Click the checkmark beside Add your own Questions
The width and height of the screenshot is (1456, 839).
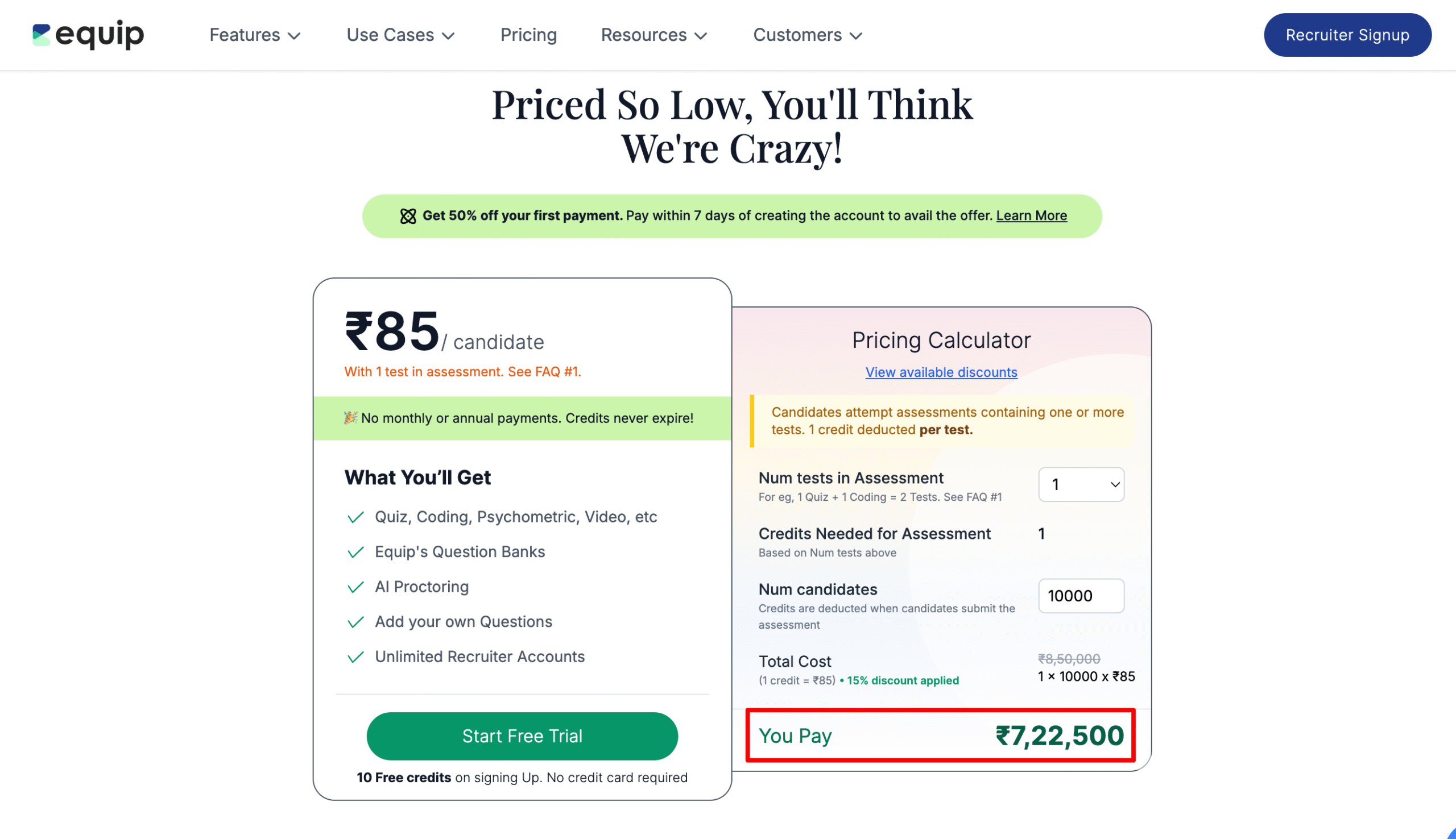(x=355, y=622)
